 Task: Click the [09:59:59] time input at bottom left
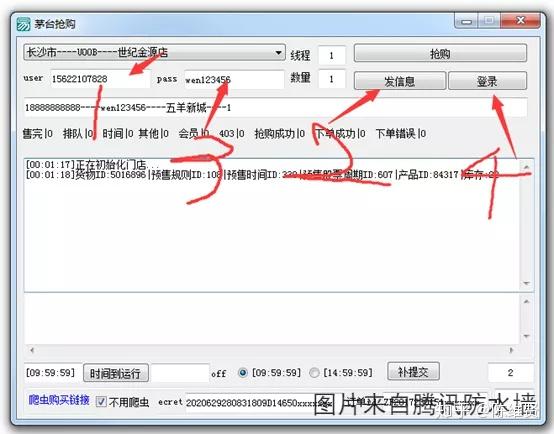click(x=53, y=373)
